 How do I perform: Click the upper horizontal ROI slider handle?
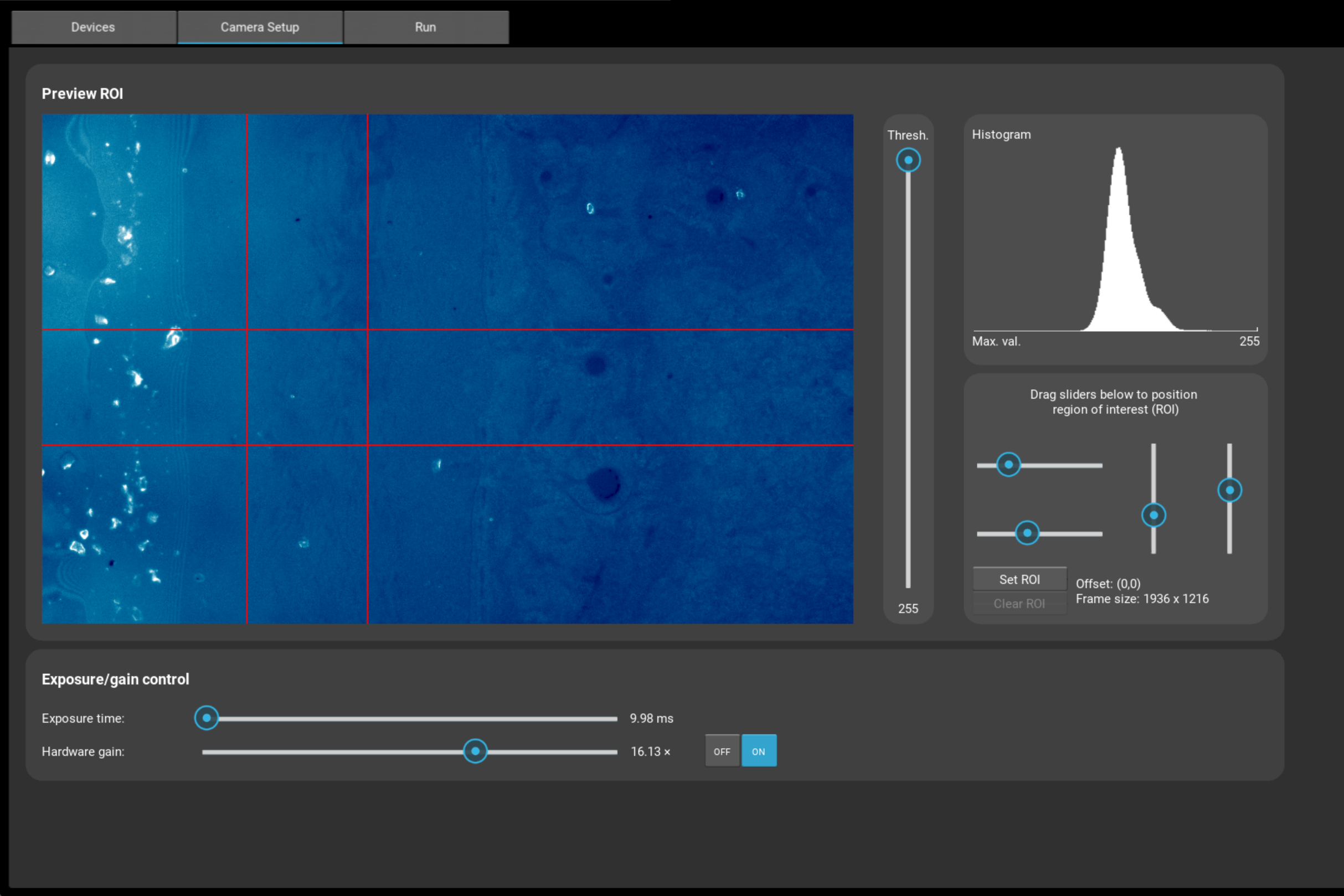point(1008,465)
